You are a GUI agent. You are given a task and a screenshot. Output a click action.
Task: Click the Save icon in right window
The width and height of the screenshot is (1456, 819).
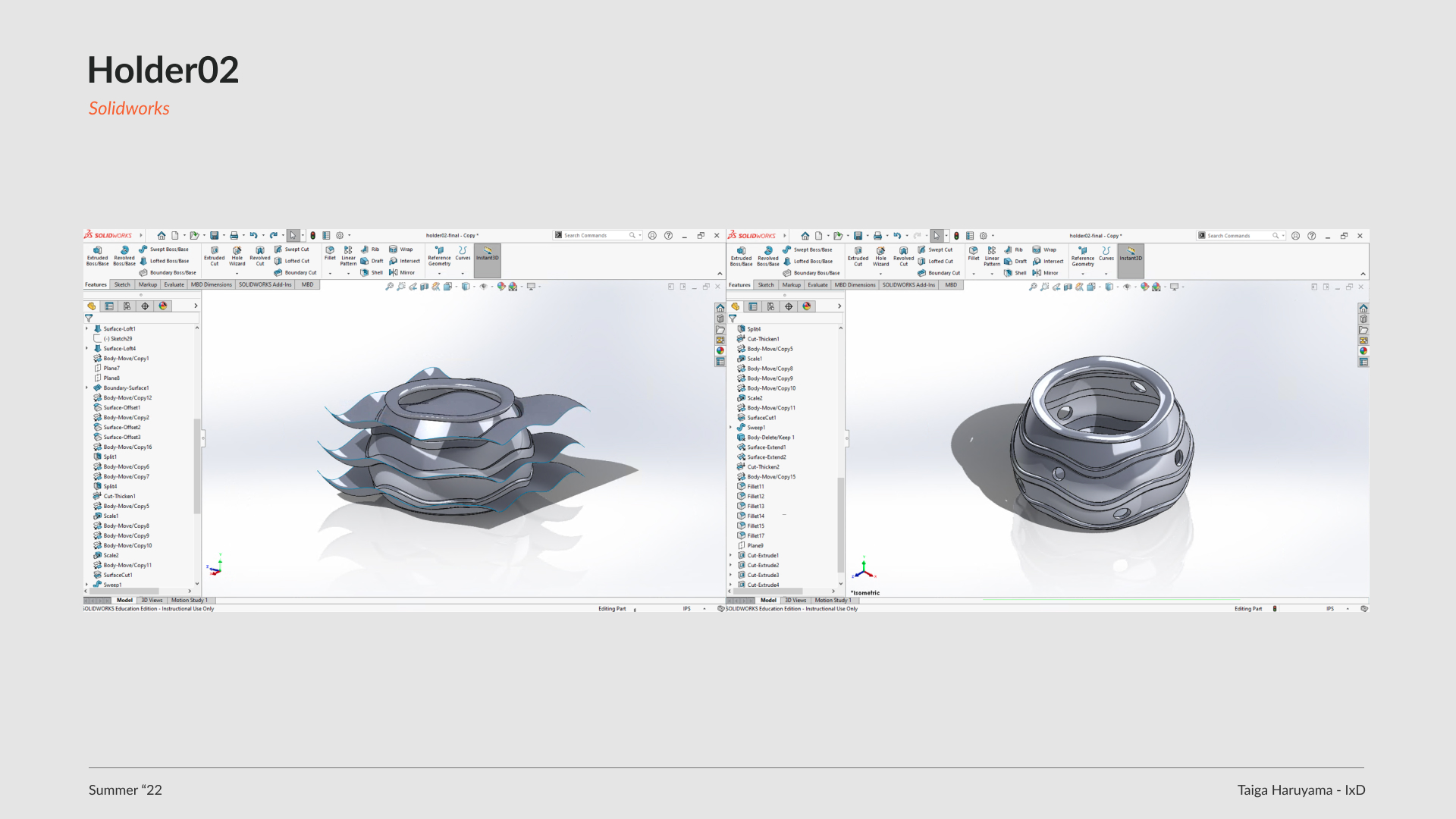point(858,236)
